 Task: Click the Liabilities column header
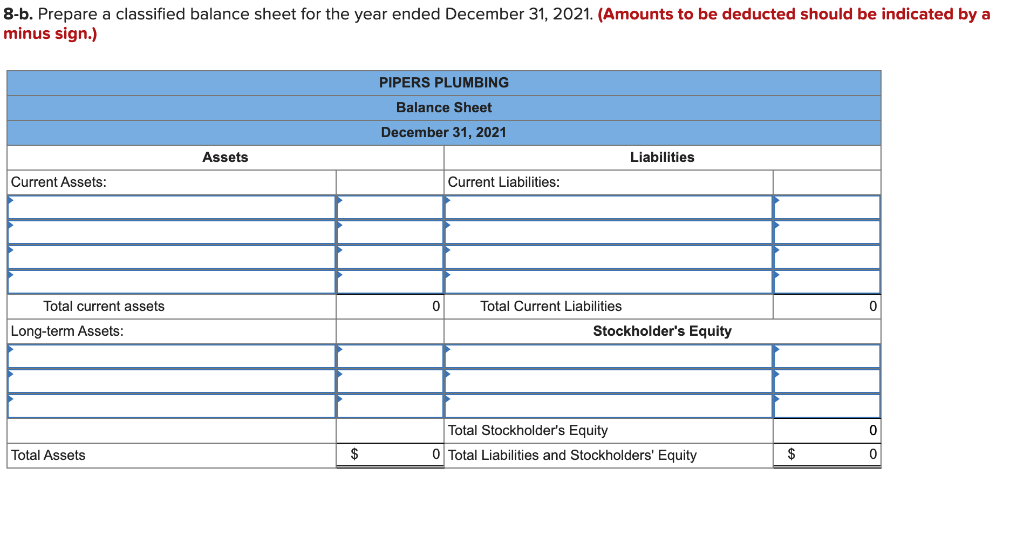click(x=662, y=157)
